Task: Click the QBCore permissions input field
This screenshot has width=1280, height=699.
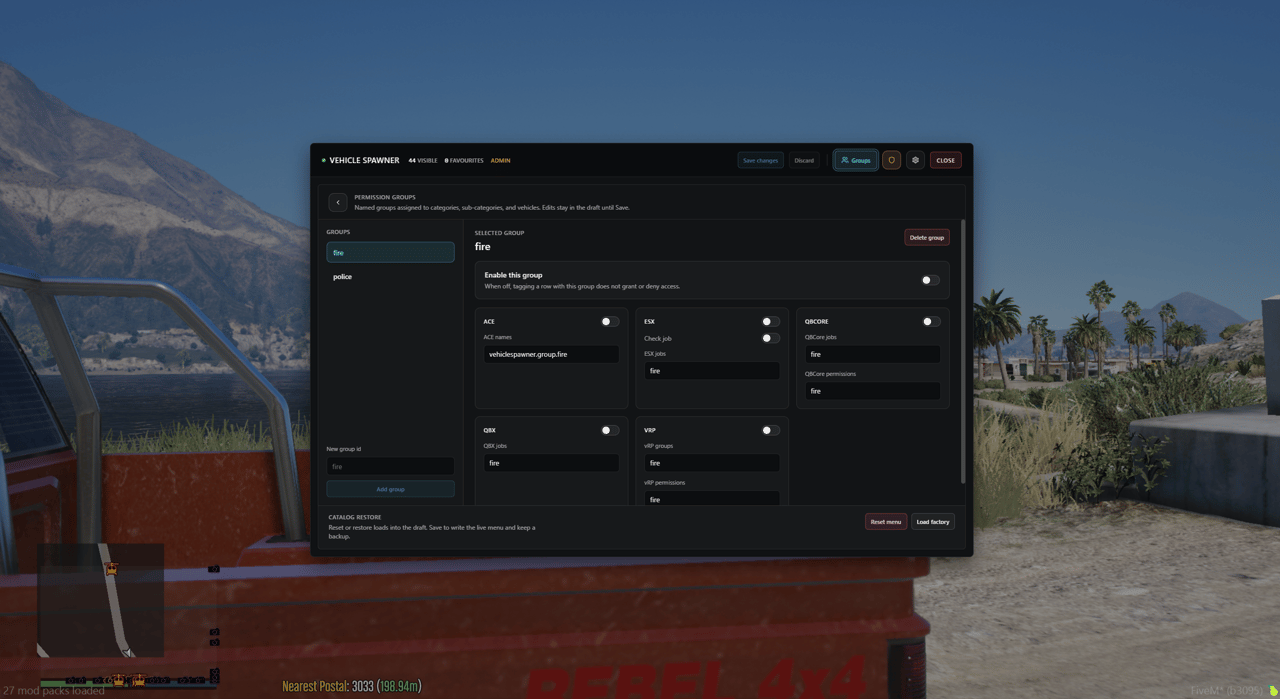Action: 872,391
